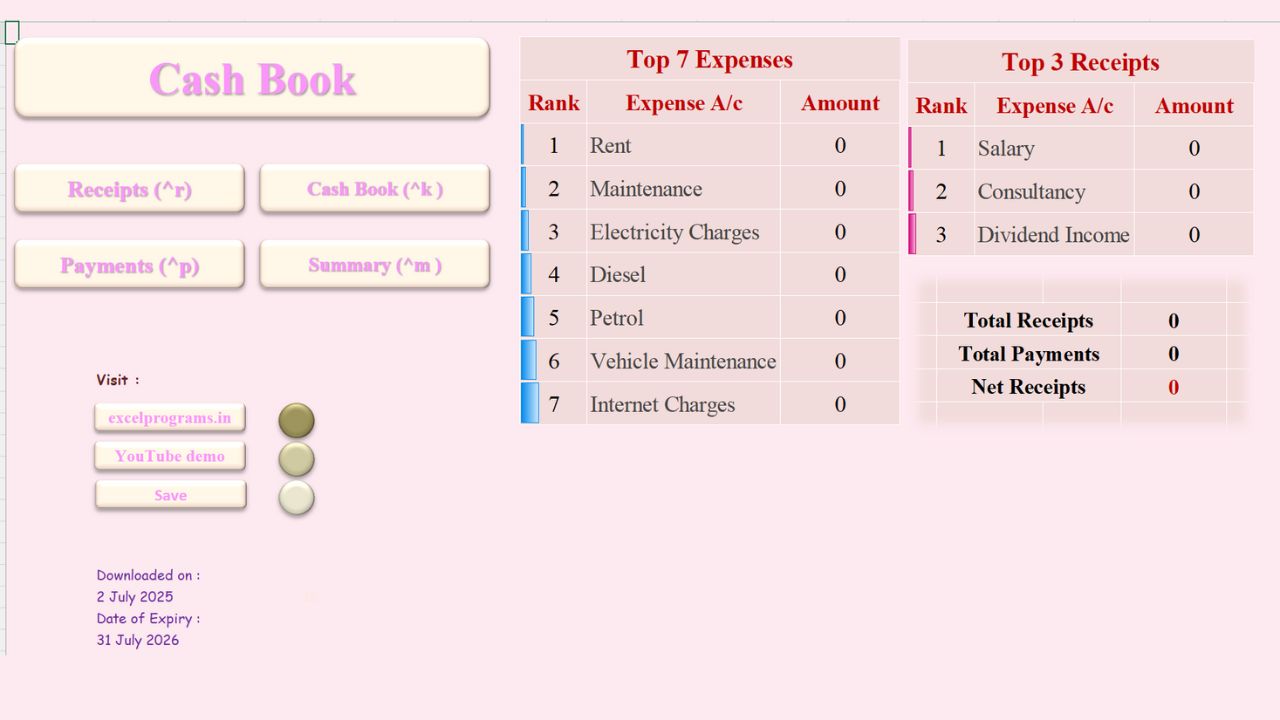1280x720 pixels.
Task: Switch to the Cash Book (^k) view
Action: click(x=374, y=188)
